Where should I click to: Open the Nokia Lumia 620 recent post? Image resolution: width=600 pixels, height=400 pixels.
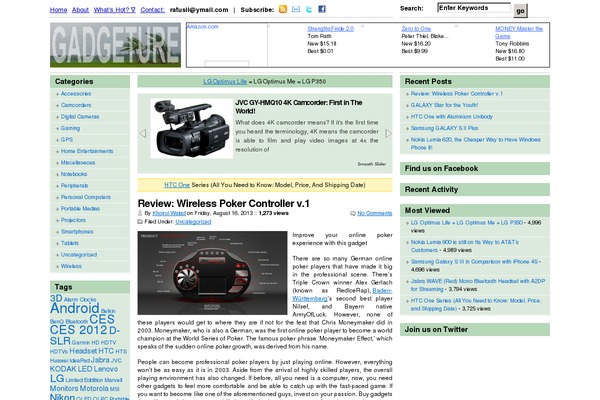click(476, 144)
